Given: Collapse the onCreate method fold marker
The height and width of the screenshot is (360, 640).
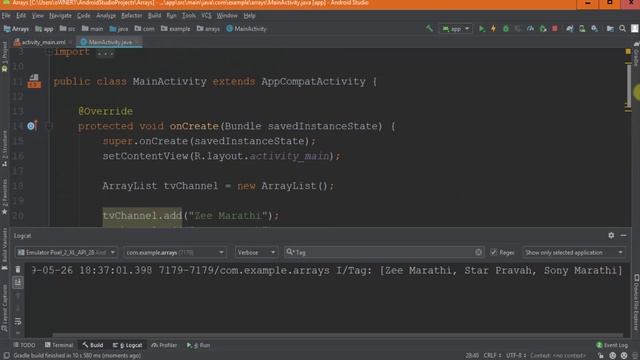Looking at the screenshot, I should point(49,126).
